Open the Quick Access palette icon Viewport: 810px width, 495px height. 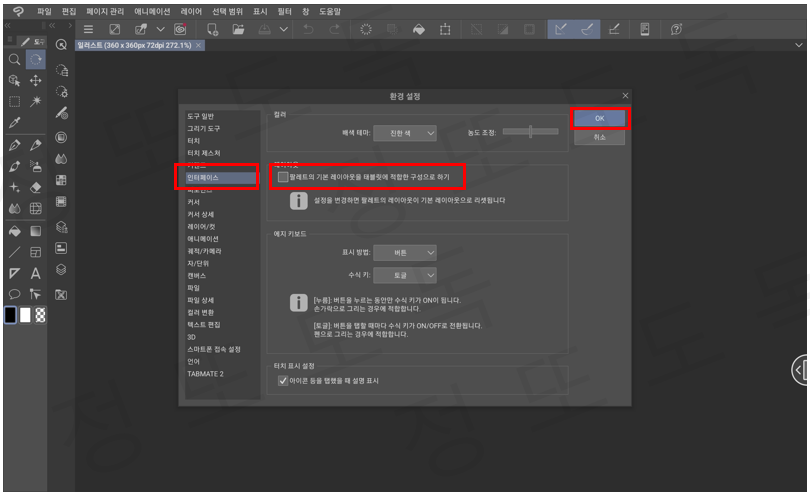[61, 45]
